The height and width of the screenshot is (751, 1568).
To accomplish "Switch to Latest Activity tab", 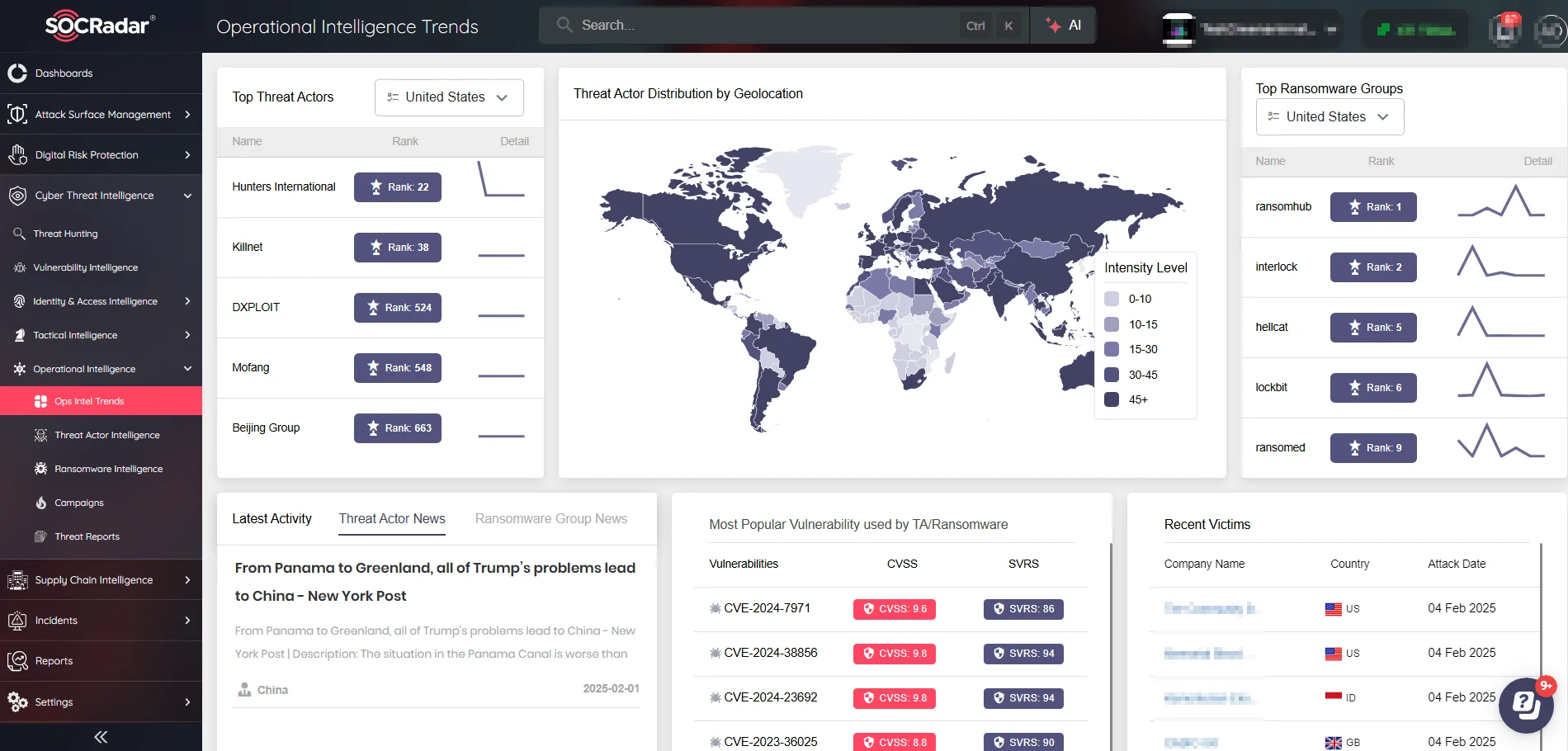I will tap(272, 518).
